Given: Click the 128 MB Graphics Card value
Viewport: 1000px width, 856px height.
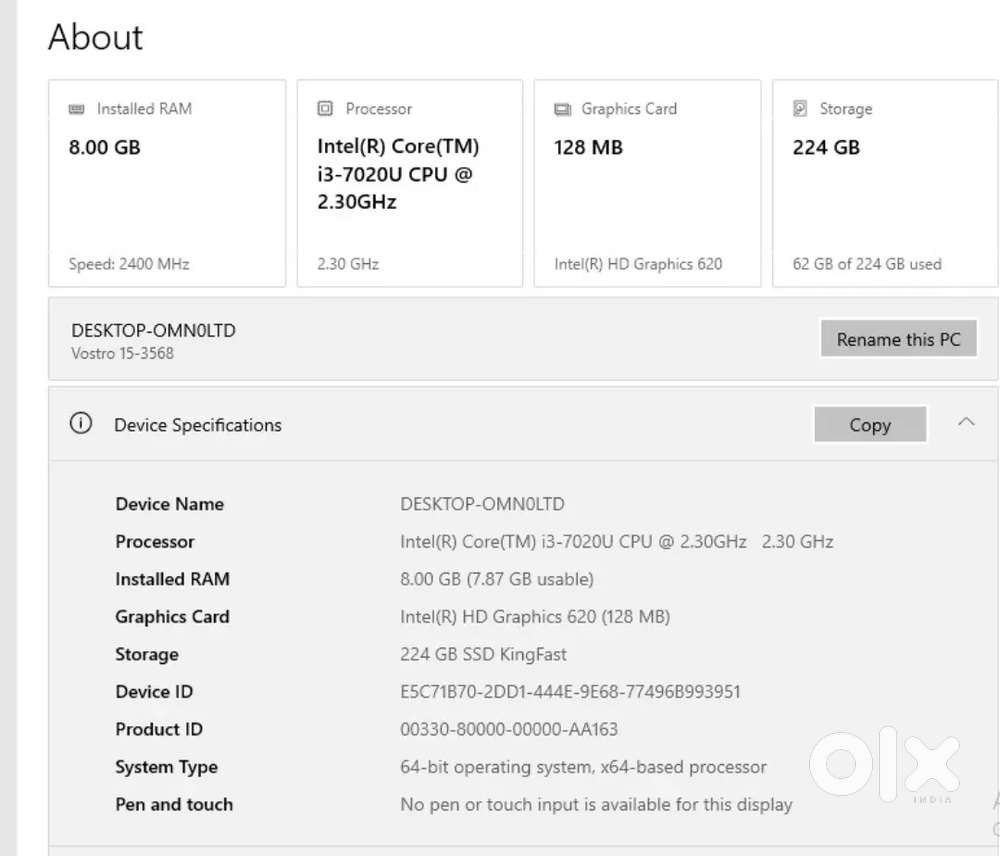Looking at the screenshot, I should [588, 147].
